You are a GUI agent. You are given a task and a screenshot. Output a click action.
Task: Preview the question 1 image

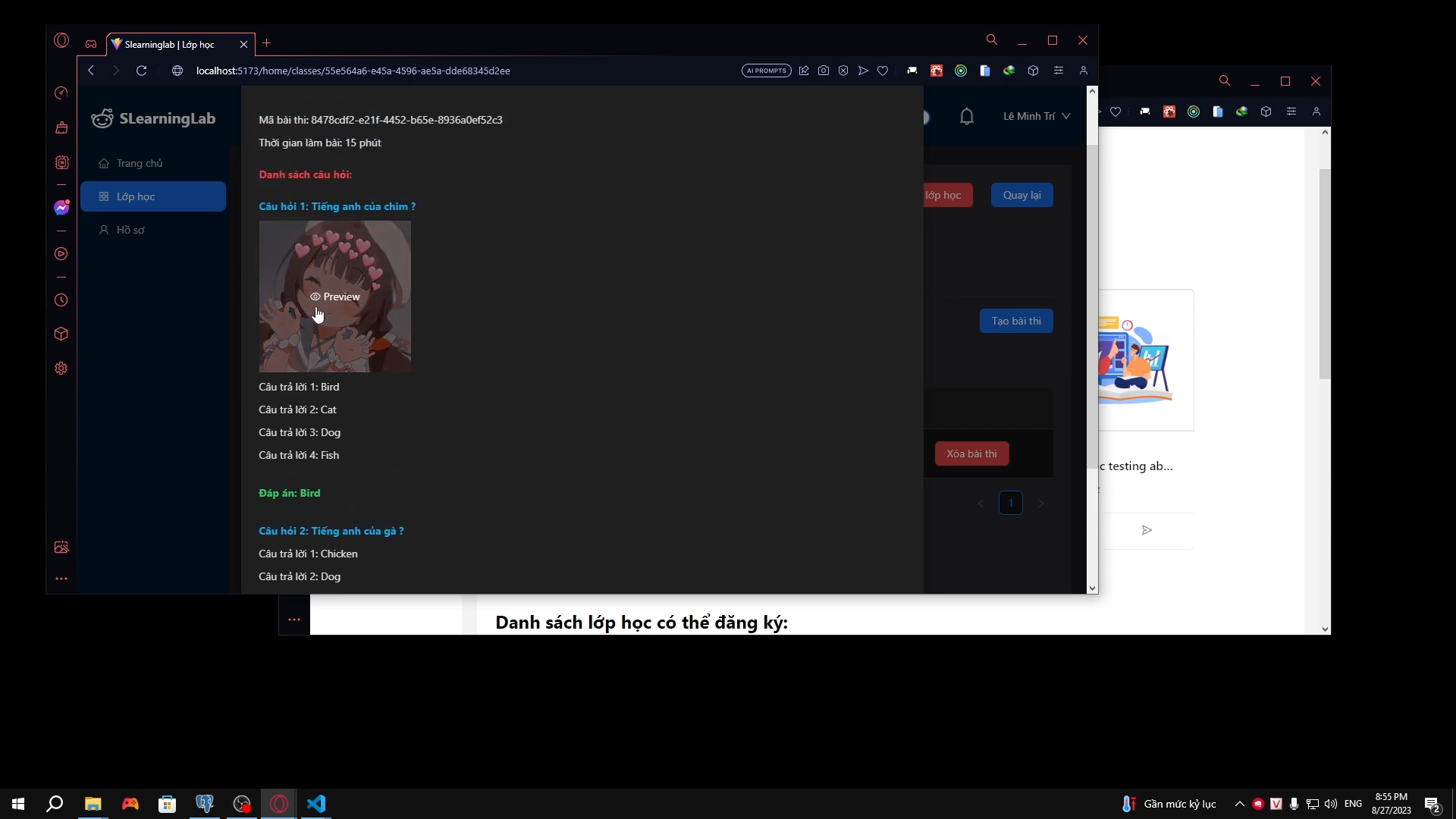[335, 297]
